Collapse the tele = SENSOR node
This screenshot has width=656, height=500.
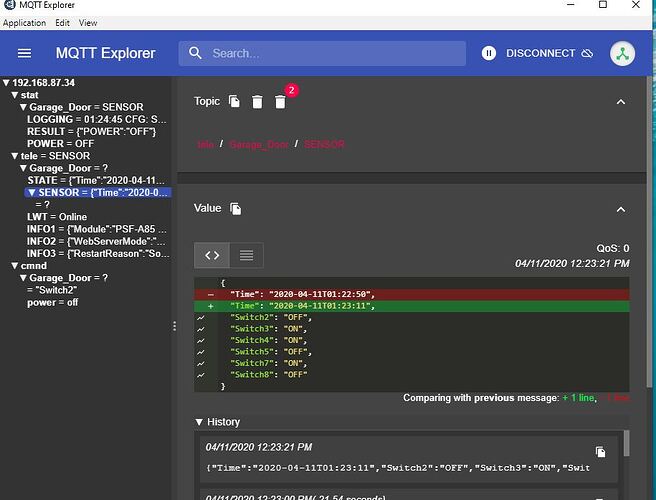pyautogui.click(x=15, y=156)
